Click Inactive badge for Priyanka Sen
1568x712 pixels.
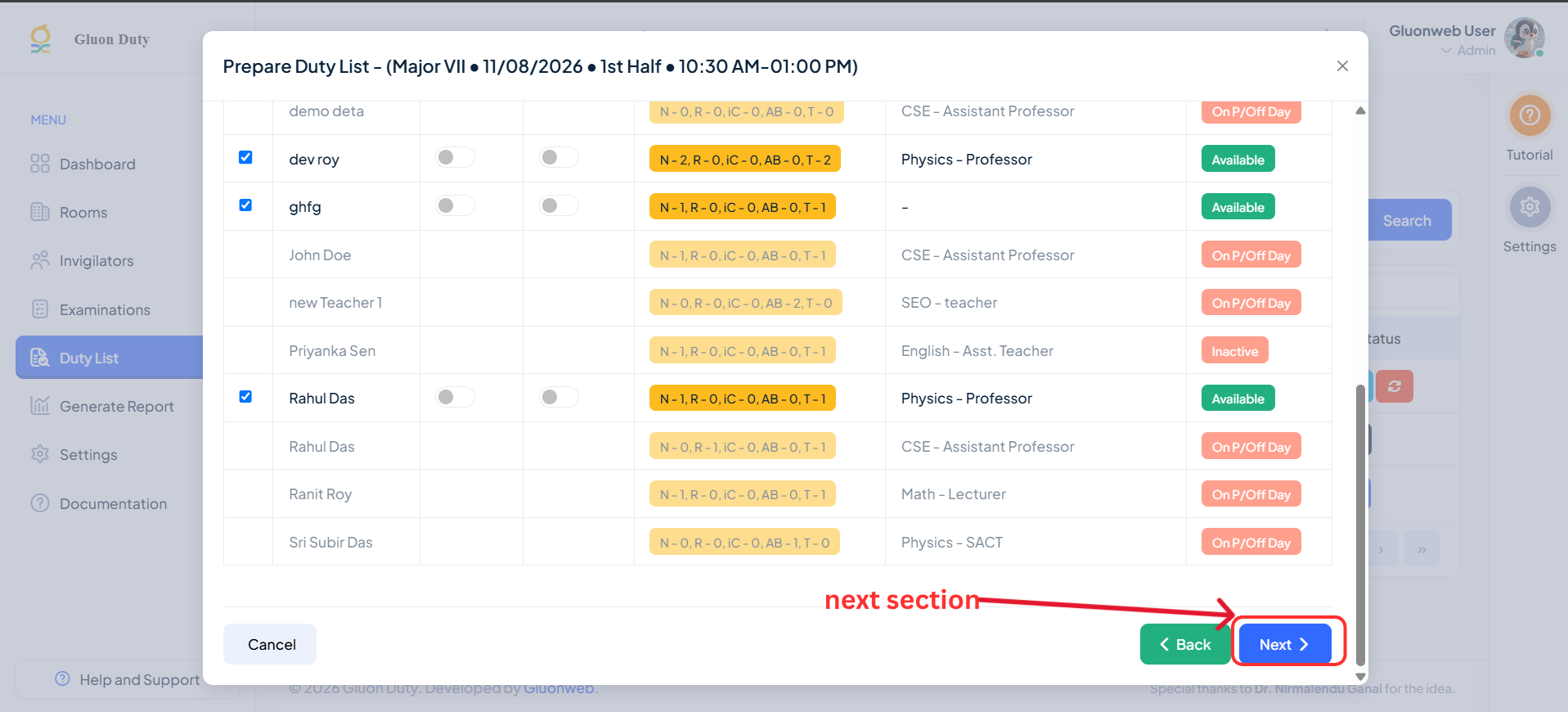1234,351
